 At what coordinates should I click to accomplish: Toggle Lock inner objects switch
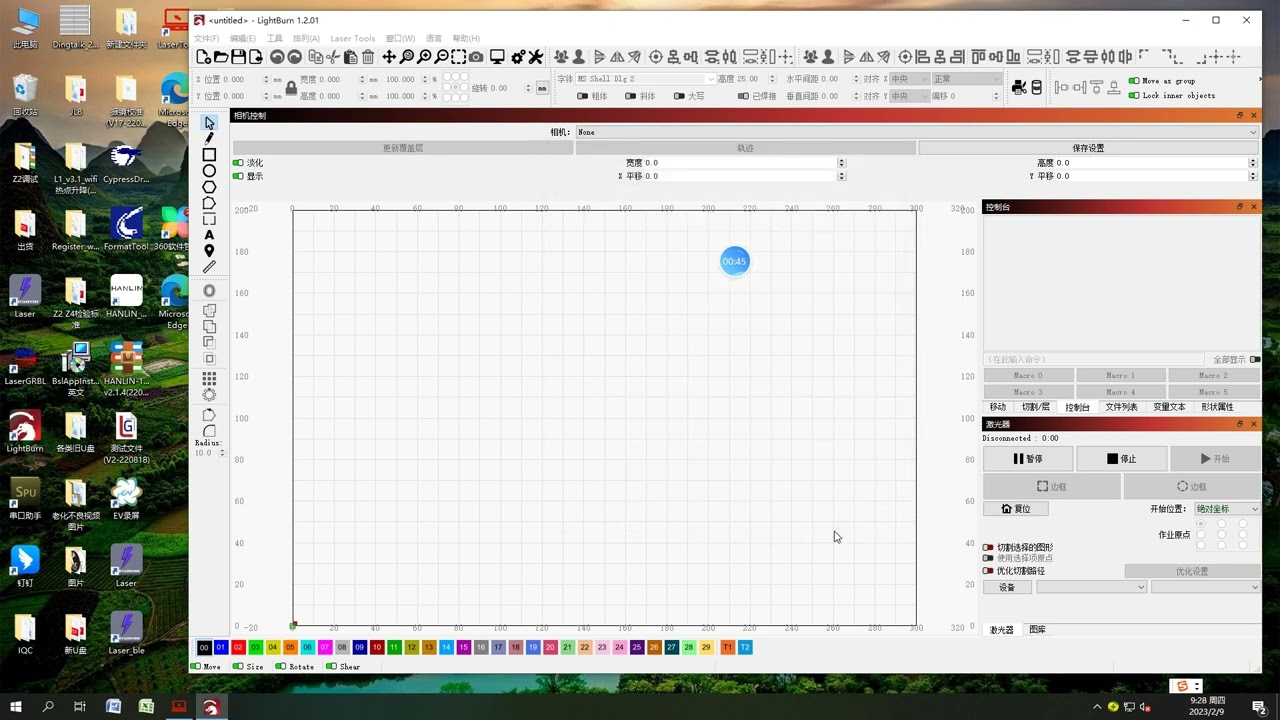click(1134, 96)
